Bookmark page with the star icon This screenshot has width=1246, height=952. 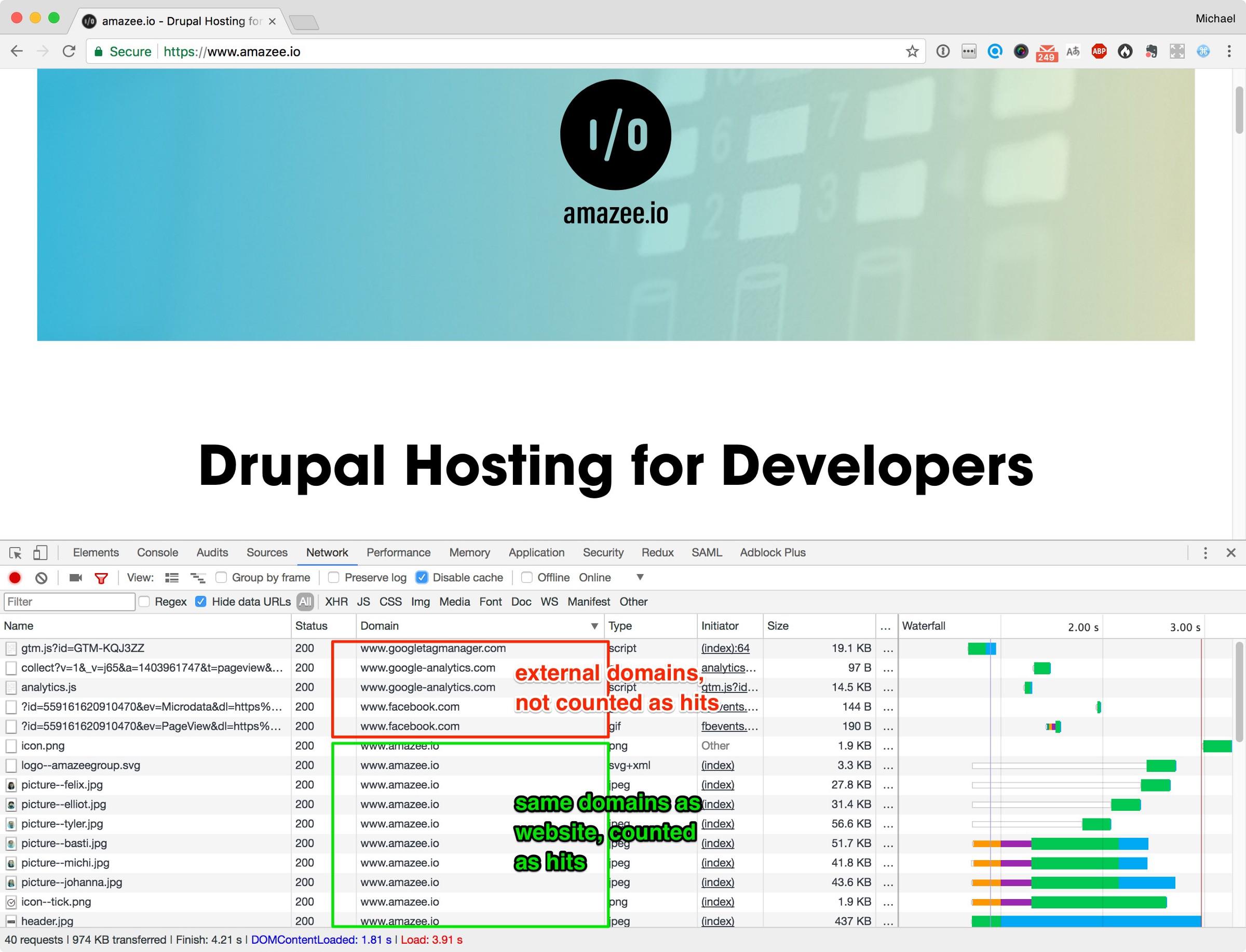click(x=912, y=51)
